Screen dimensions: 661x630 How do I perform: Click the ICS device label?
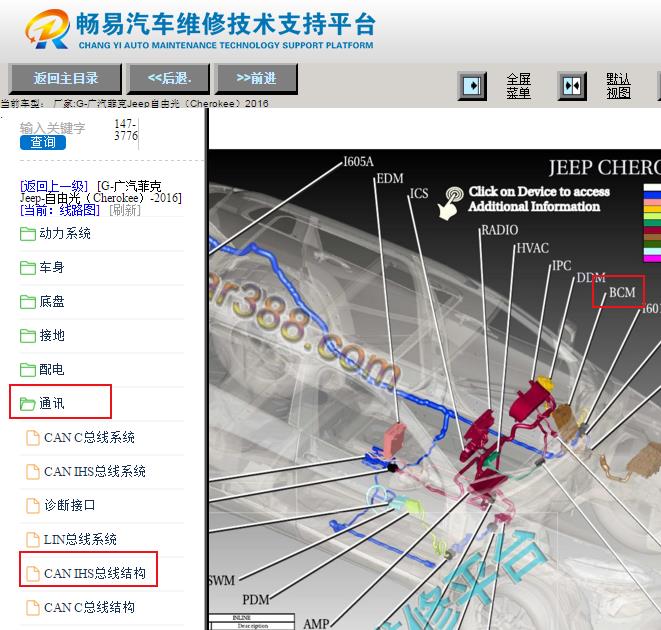click(419, 194)
